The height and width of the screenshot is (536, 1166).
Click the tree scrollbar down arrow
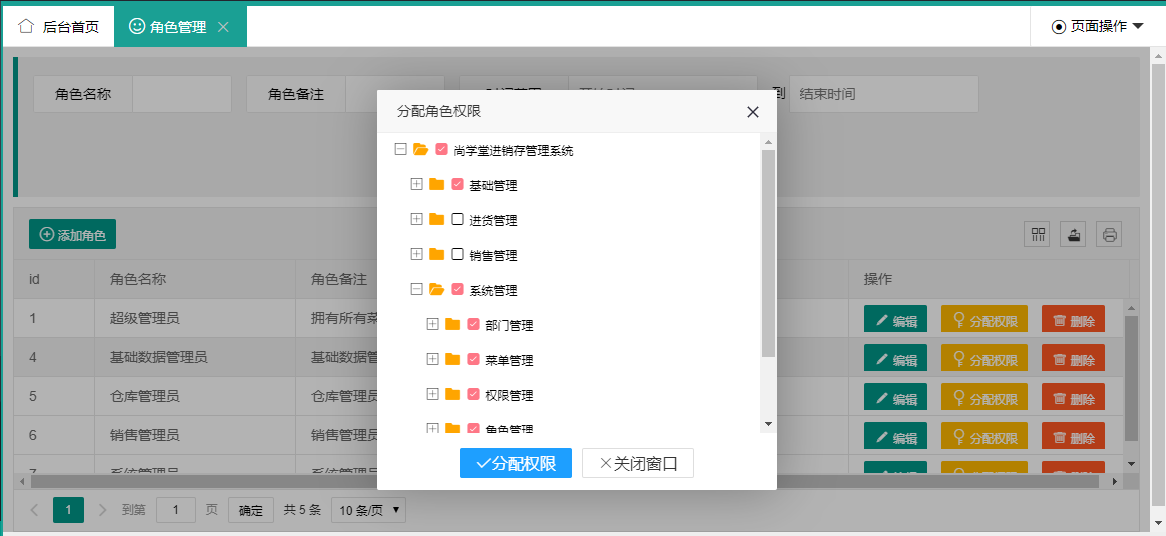768,424
